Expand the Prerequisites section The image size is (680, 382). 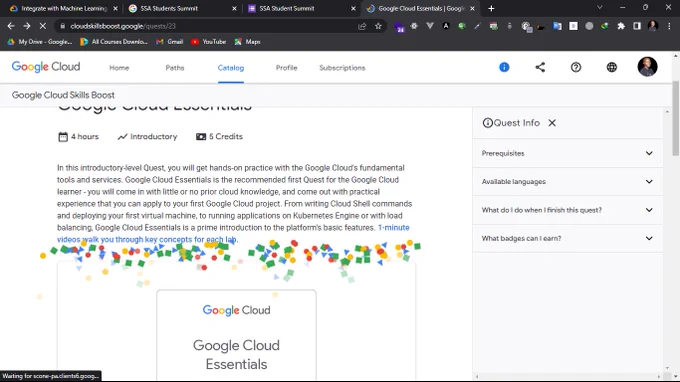tap(568, 153)
